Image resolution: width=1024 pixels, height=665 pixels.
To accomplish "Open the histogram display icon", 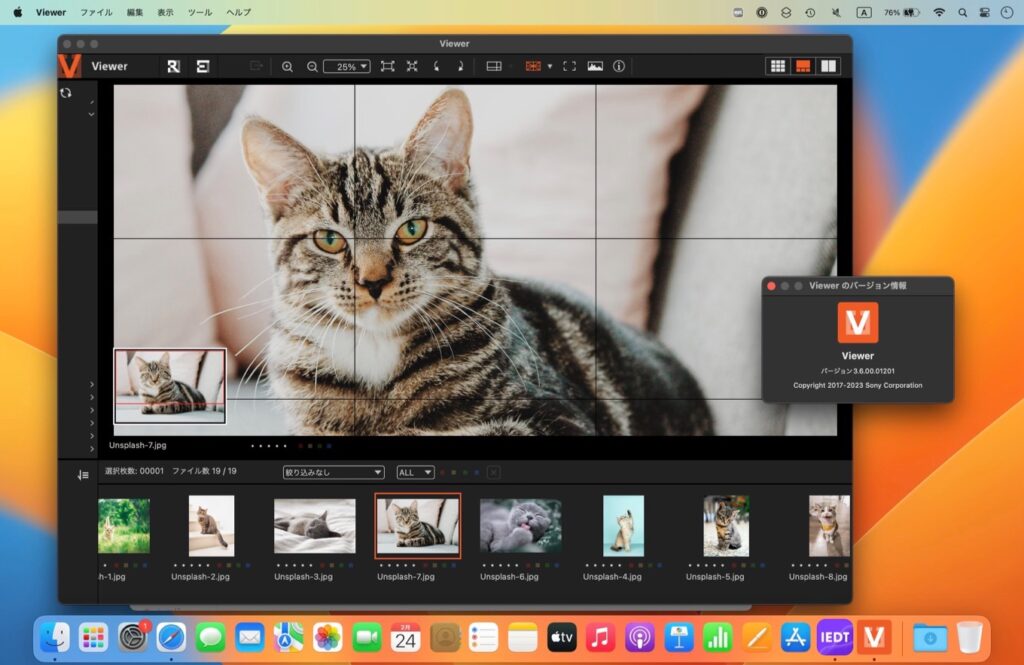I will [594, 66].
